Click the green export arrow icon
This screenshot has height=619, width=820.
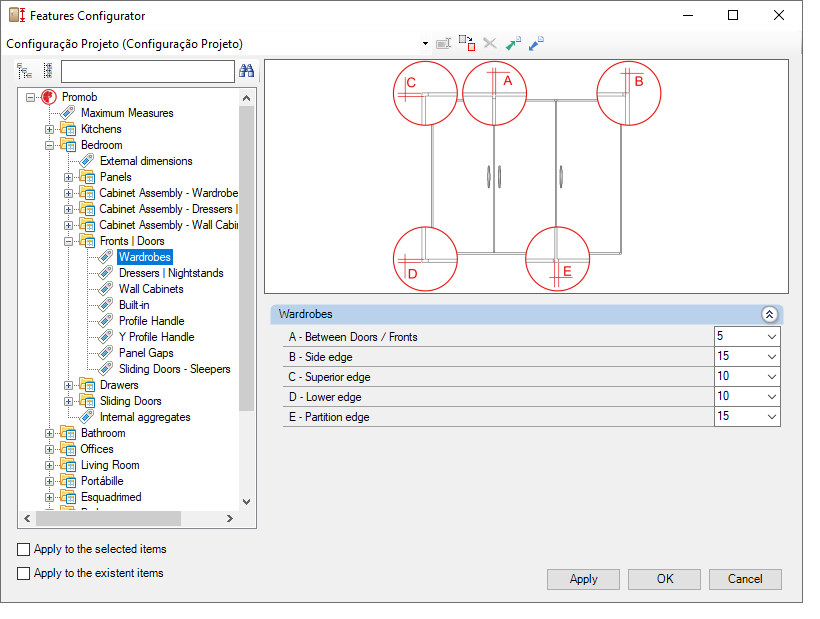click(x=513, y=43)
